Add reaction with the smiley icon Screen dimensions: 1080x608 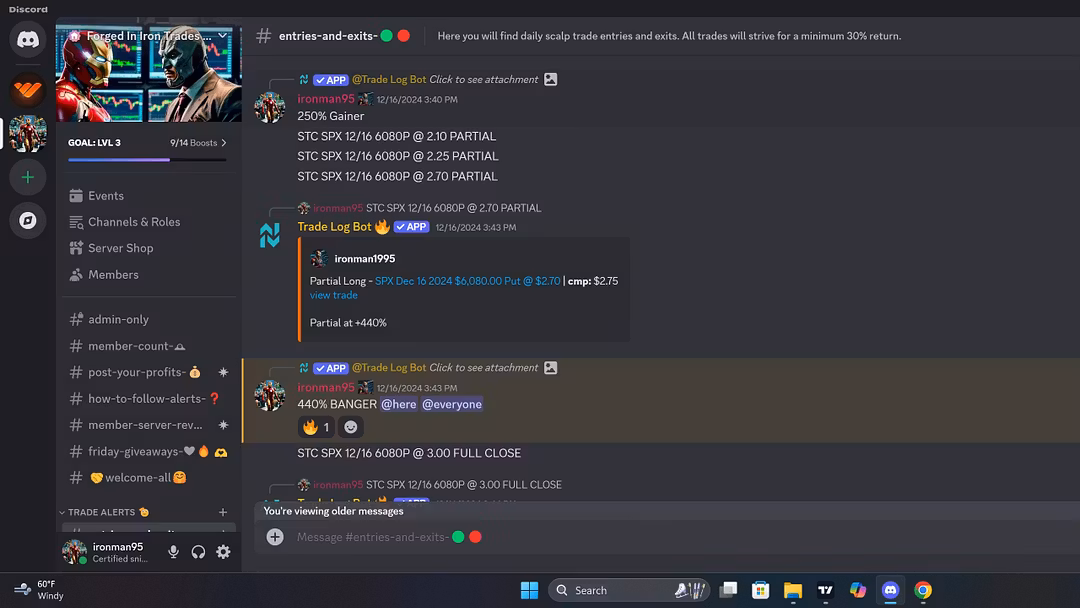tap(351, 427)
